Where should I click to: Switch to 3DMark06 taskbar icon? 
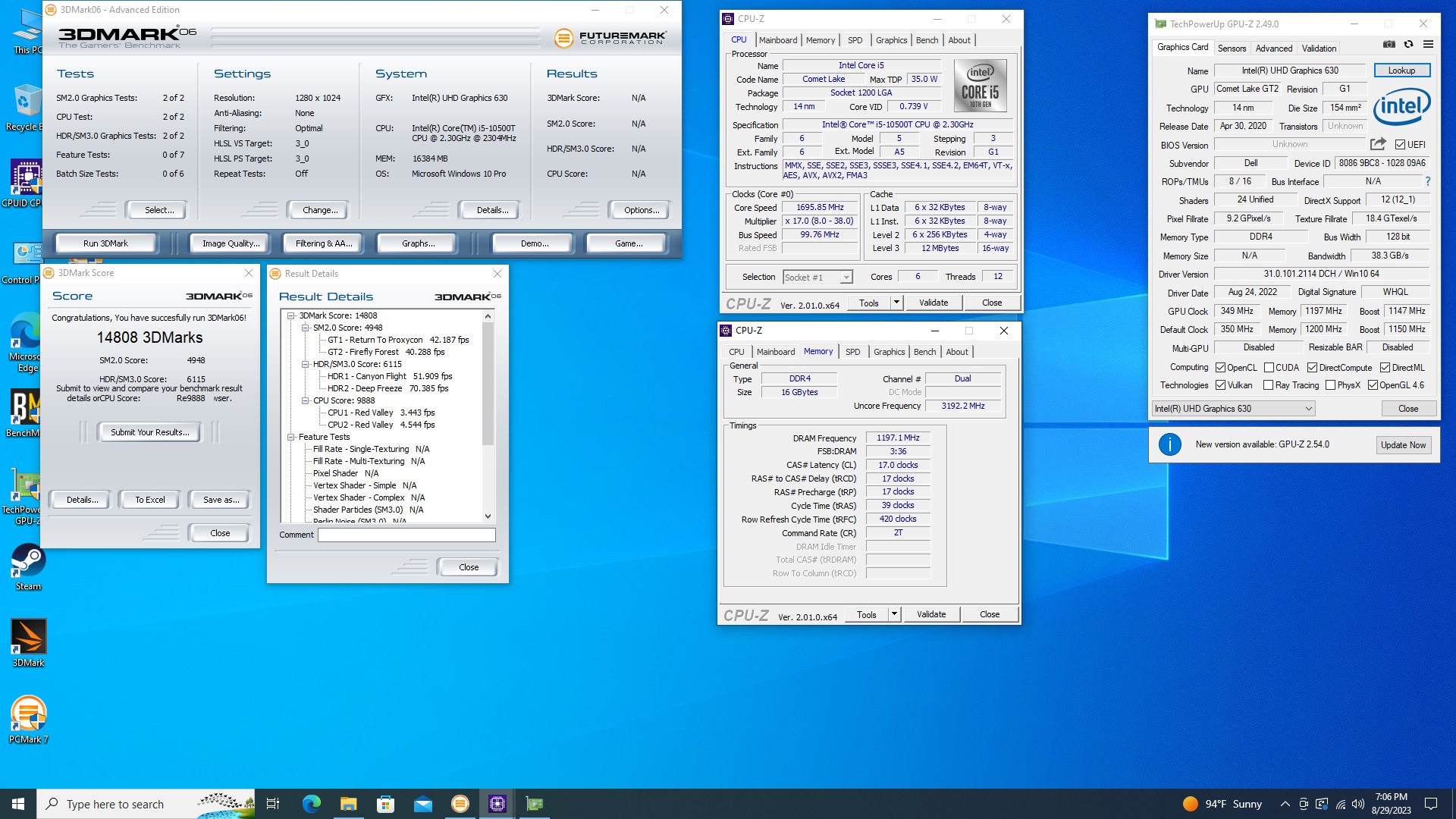pos(460,804)
